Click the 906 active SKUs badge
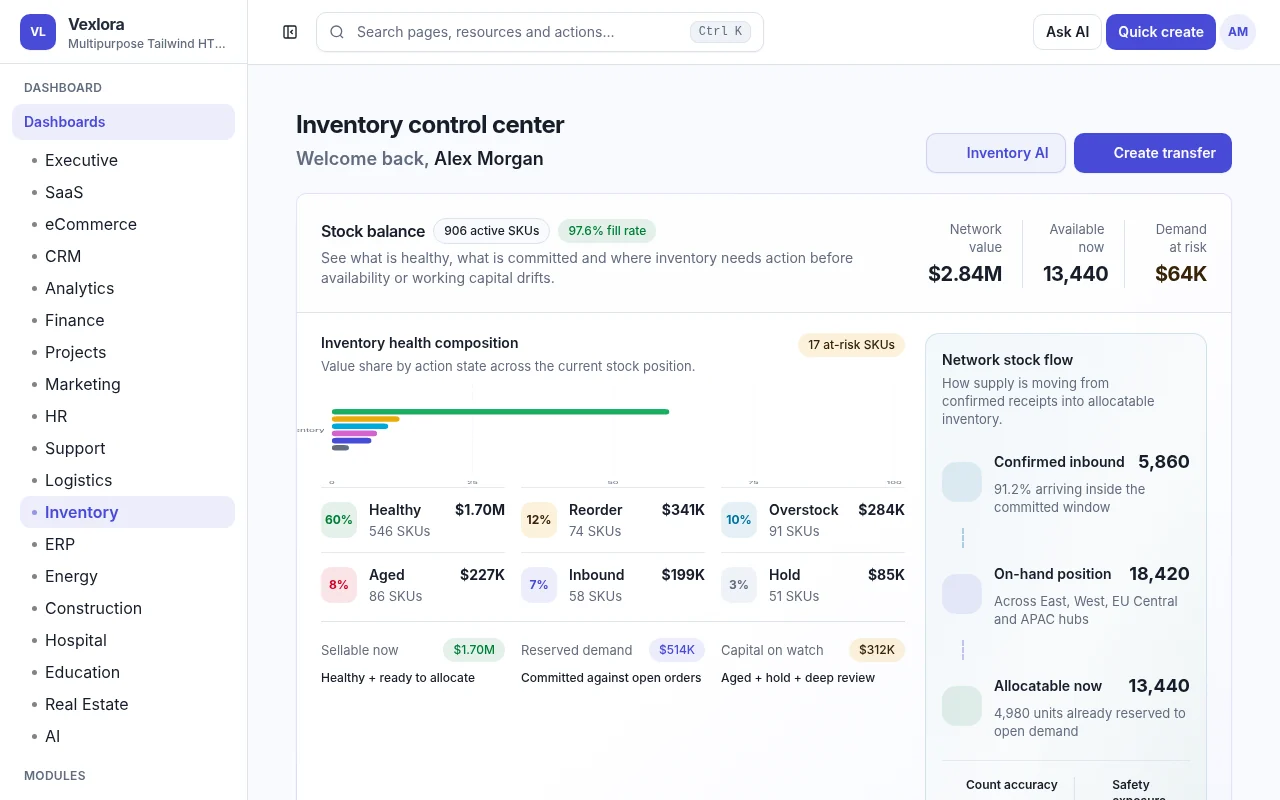The width and height of the screenshot is (1280, 800). pyautogui.click(x=491, y=231)
